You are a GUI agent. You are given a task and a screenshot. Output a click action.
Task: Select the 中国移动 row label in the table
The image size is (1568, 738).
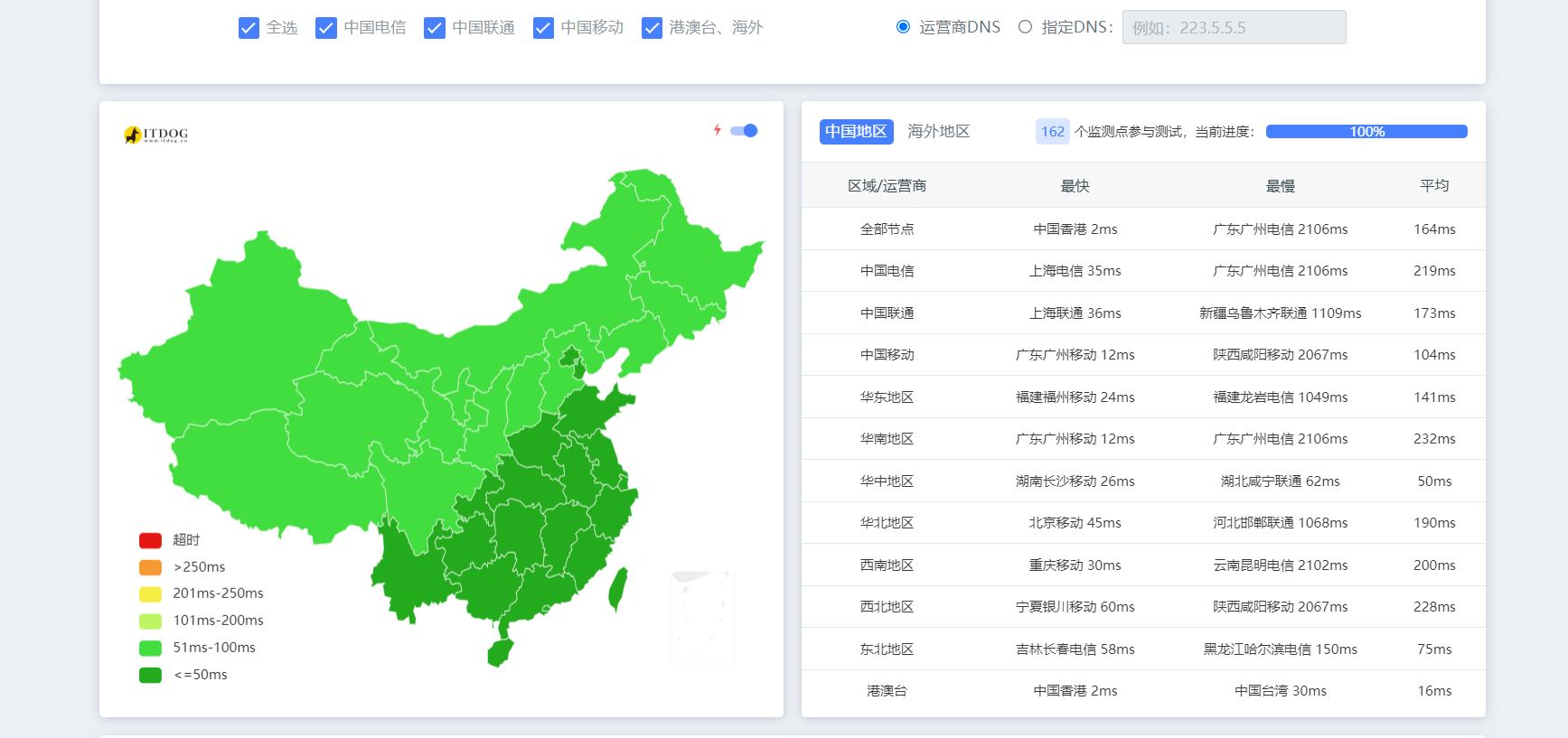point(887,355)
